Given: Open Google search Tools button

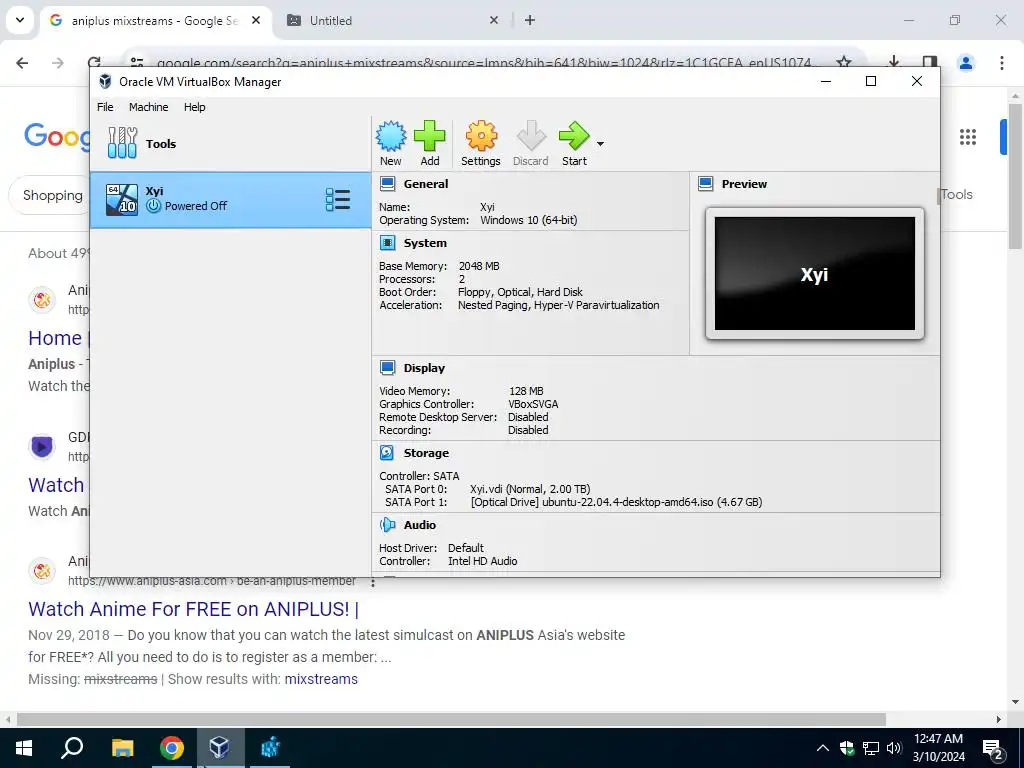Looking at the screenshot, I should [x=957, y=194].
